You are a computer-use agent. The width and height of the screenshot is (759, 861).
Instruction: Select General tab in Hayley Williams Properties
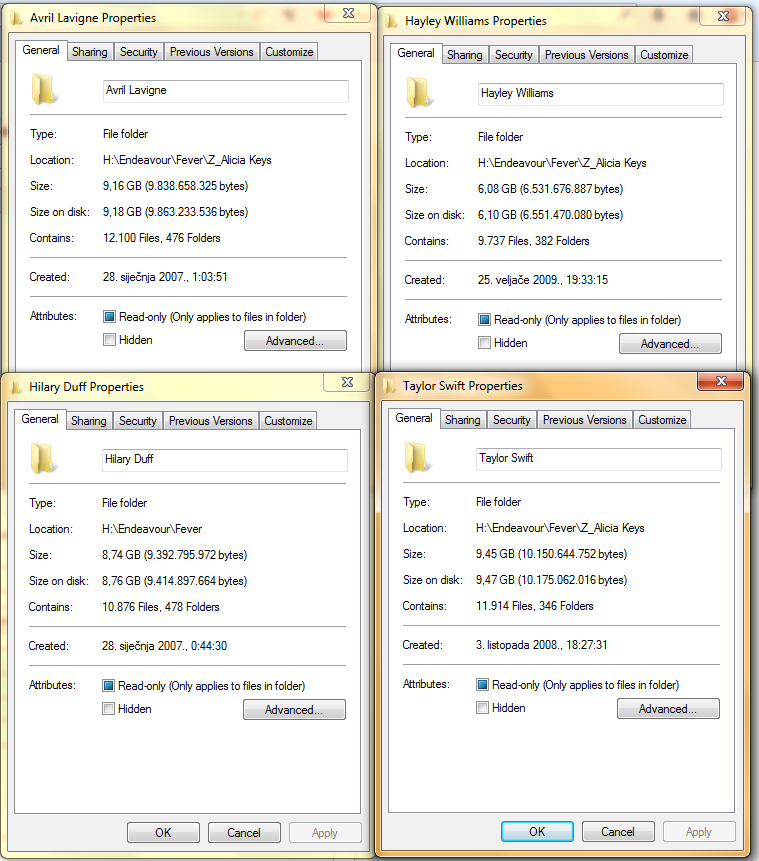(x=416, y=53)
